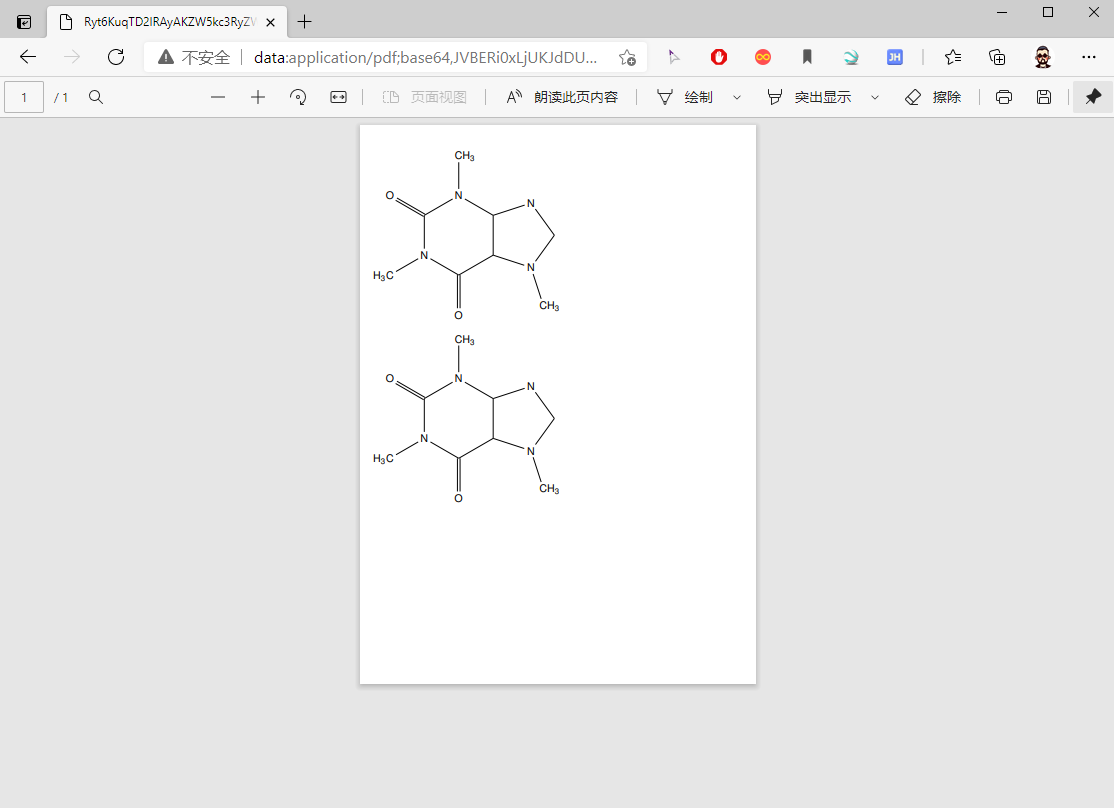Toggle the pin toolbar button
This screenshot has height=808, width=1114.
(x=1093, y=97)
